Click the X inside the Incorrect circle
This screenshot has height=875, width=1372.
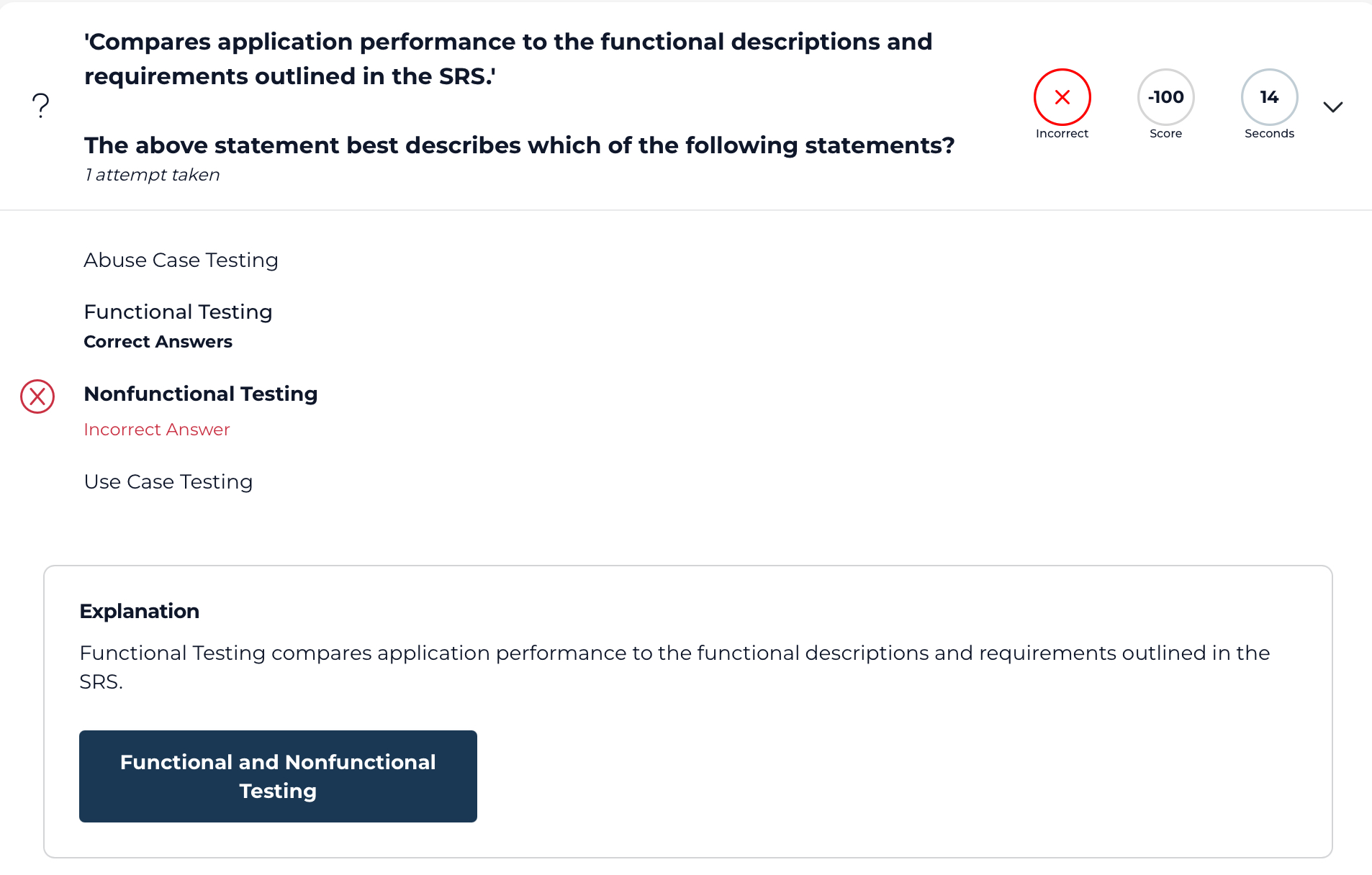point(1062,97)
